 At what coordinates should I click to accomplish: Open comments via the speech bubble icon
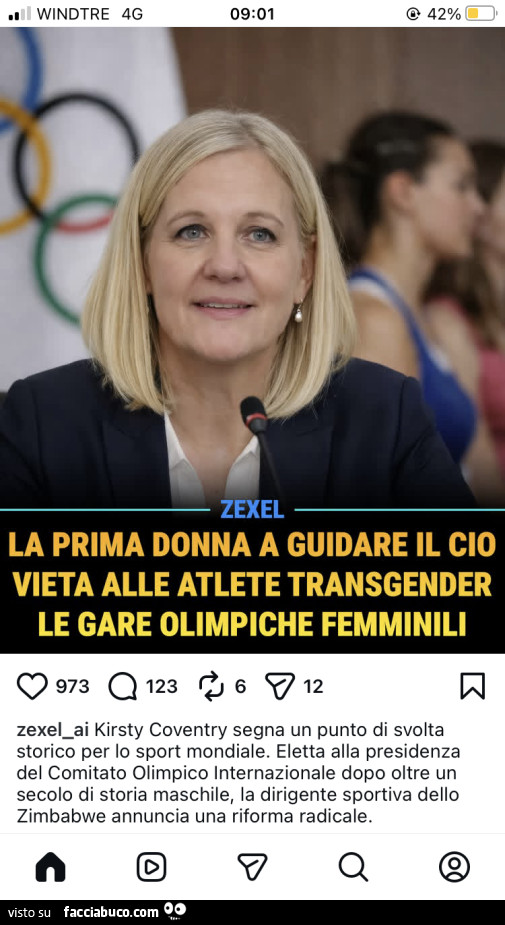(123, 686)
